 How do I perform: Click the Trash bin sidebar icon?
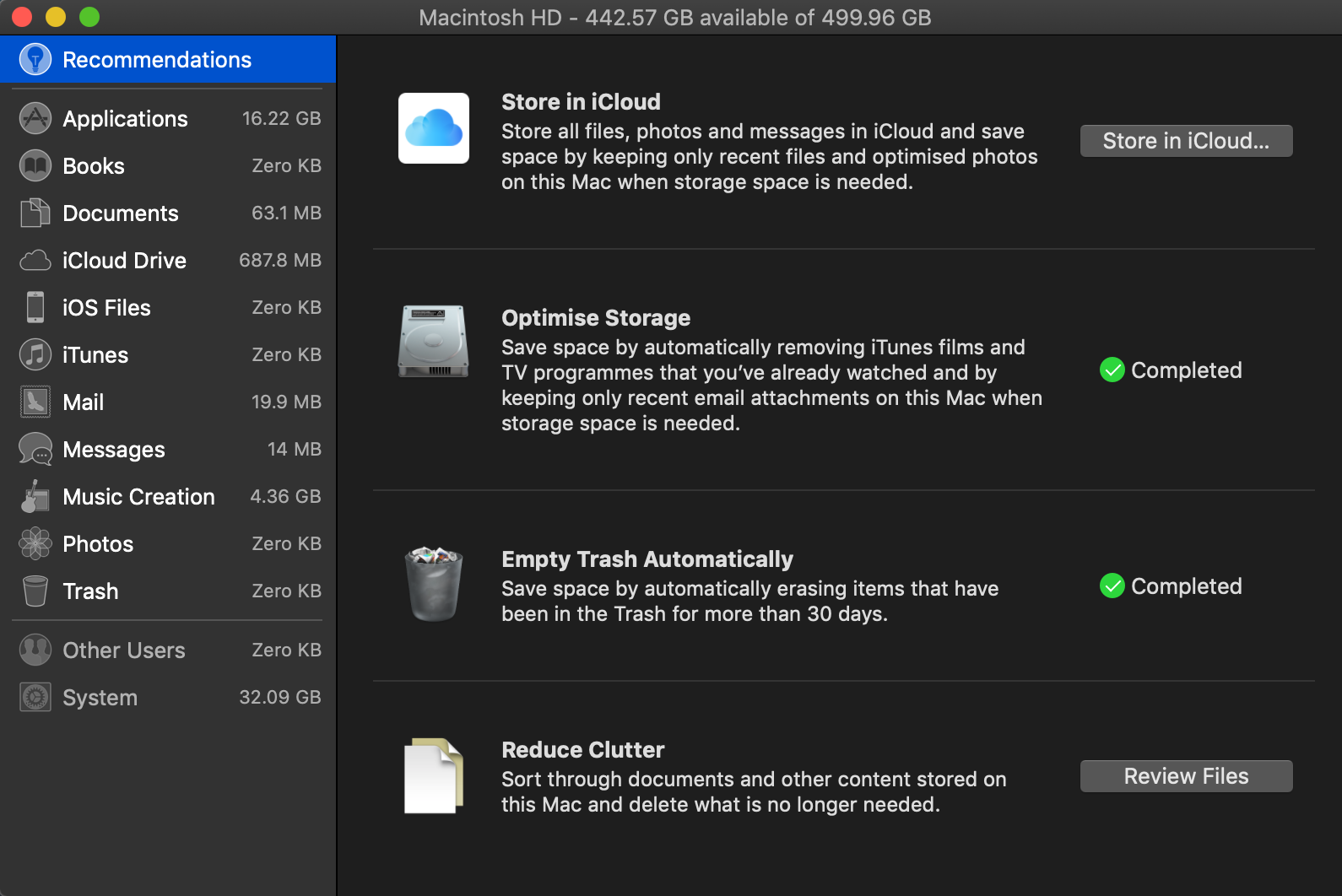(35, 591)
